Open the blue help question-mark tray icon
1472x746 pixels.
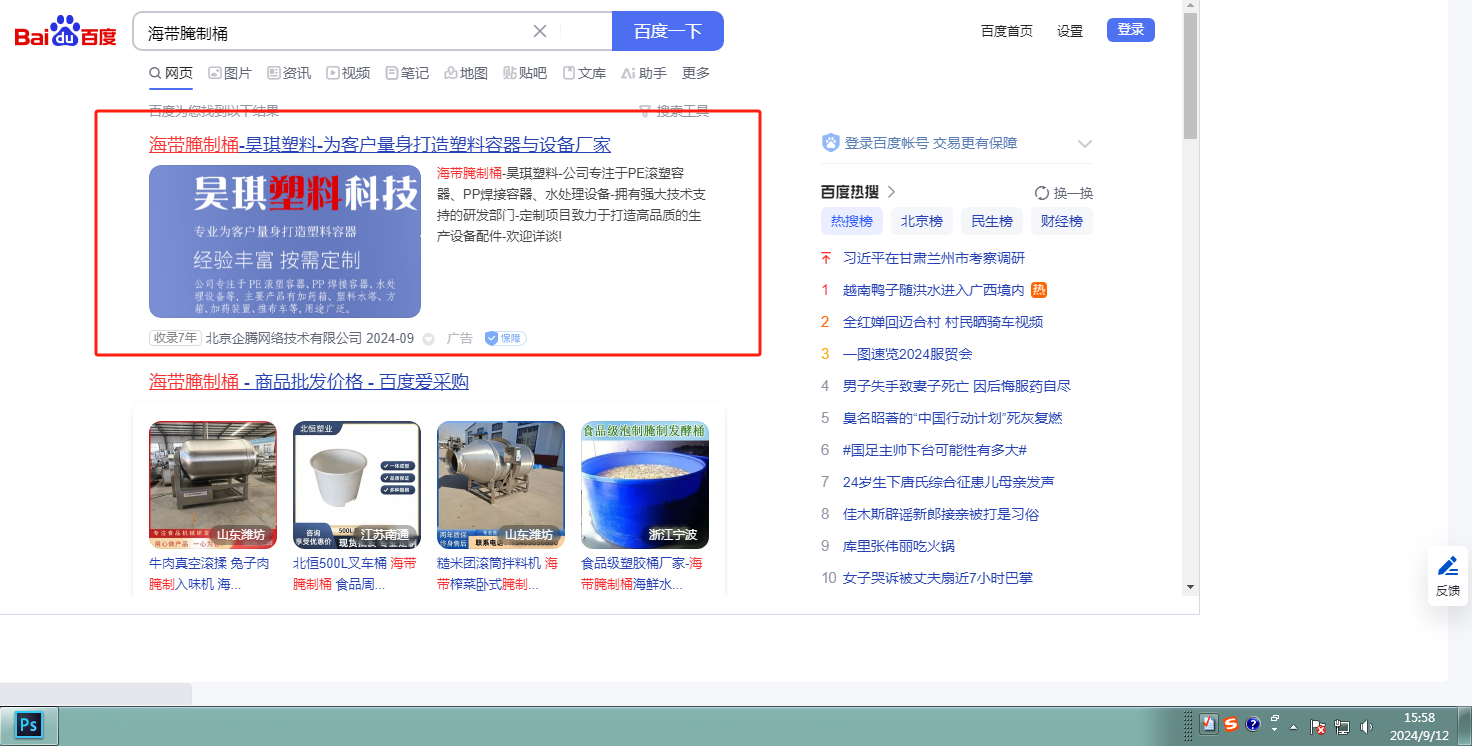point(1253,724)
